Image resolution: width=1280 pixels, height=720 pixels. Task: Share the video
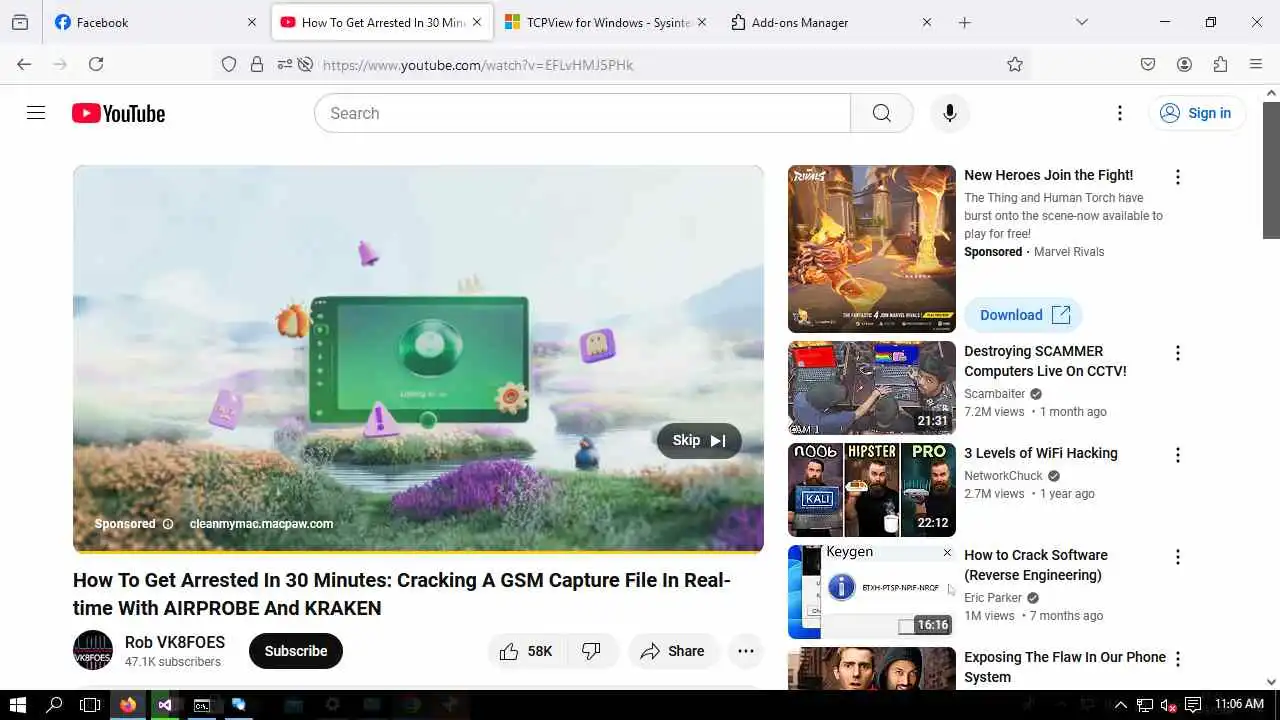click(x=673, y=651)
